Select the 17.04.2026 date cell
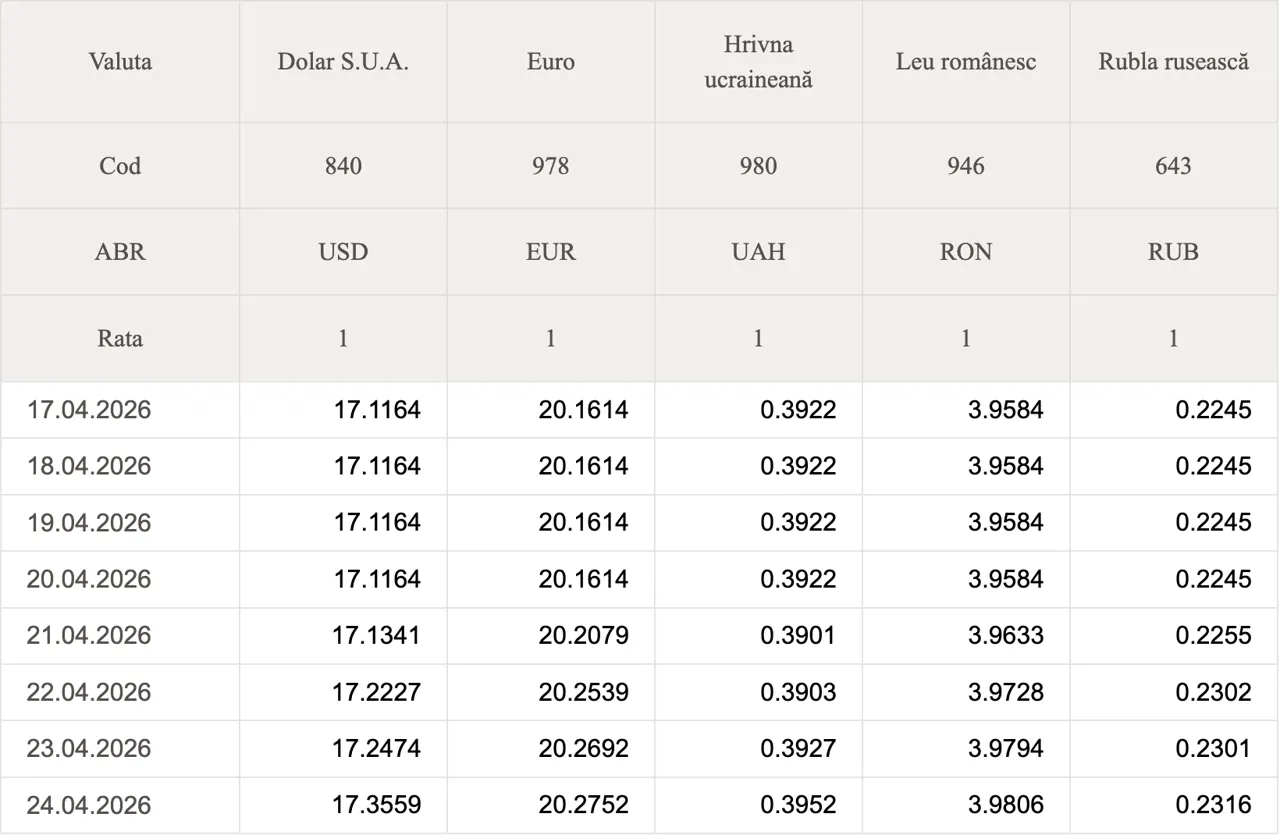The width and height of the screenshot is (1280, 835). [89, 410]
